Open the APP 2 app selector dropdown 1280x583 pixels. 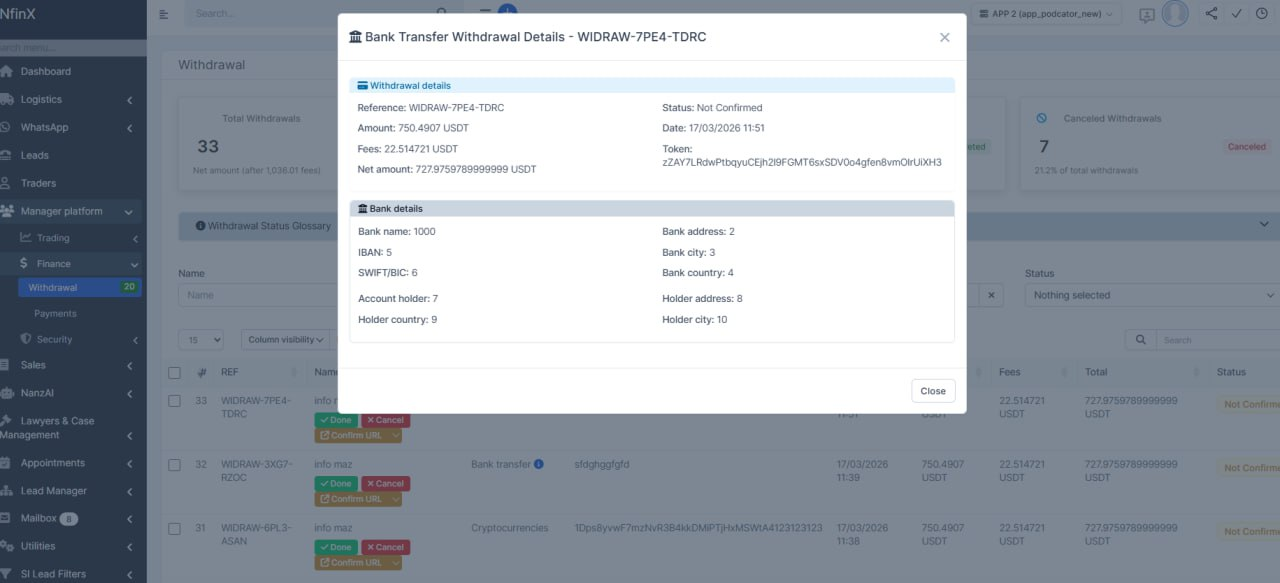click(1046, 14)
